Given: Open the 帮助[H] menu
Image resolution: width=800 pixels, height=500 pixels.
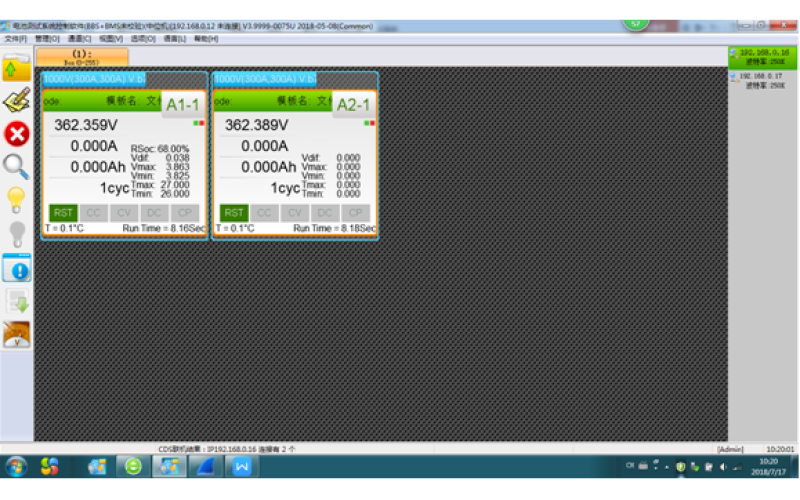Looking at the screenshot, I should tap(206, 39).
